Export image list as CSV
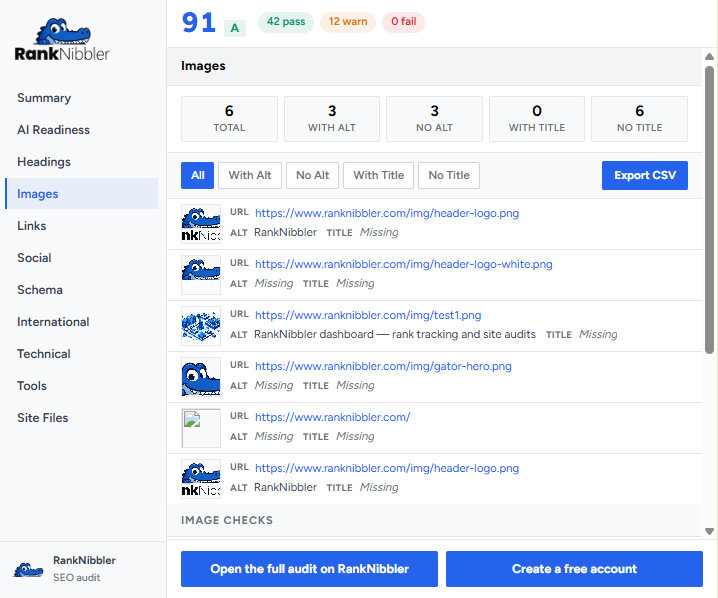718x598 pixels. 645,175
